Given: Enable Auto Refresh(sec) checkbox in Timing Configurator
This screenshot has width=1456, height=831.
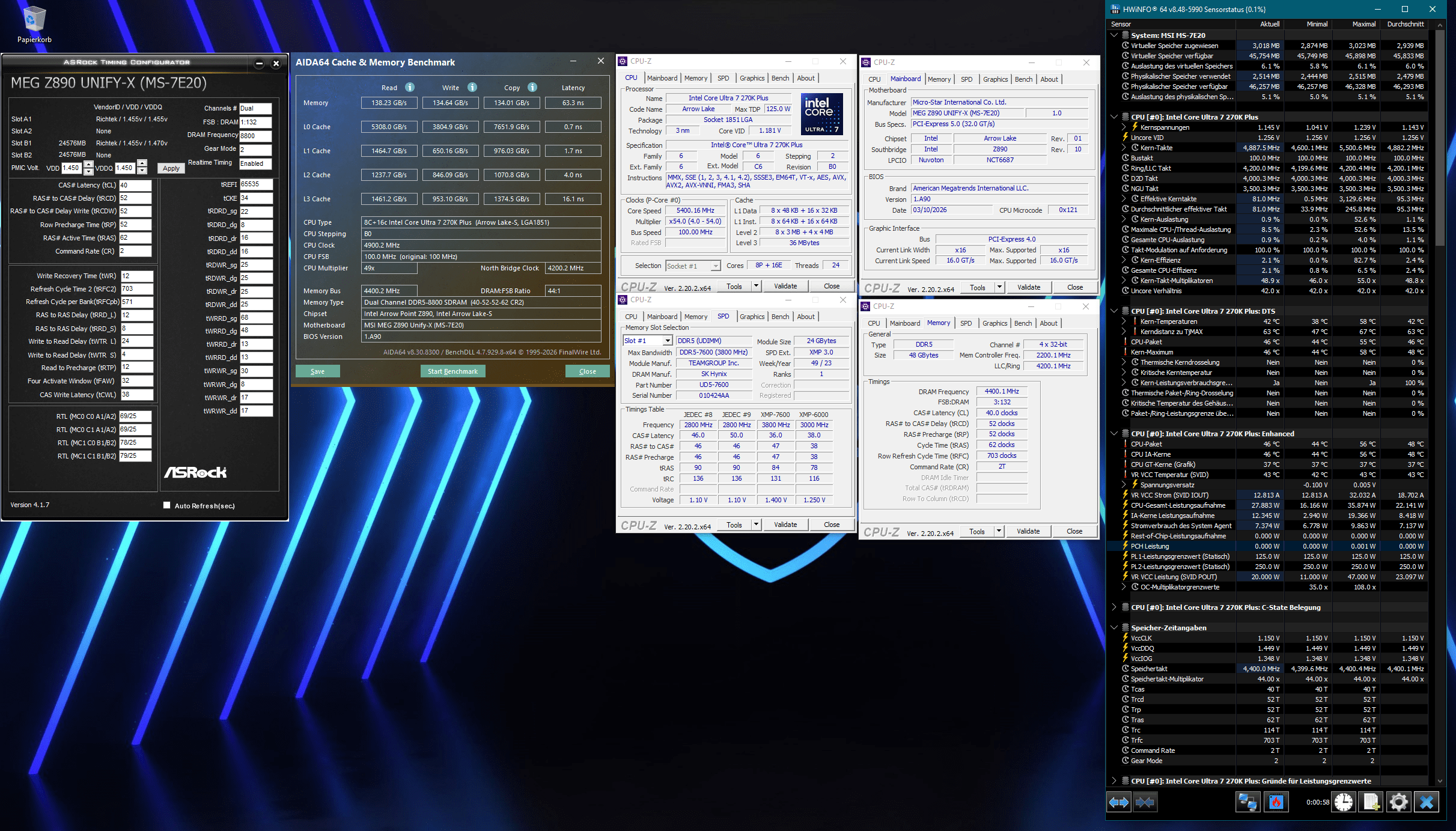Looking at the screenshot, I should [x=167, y=505].
